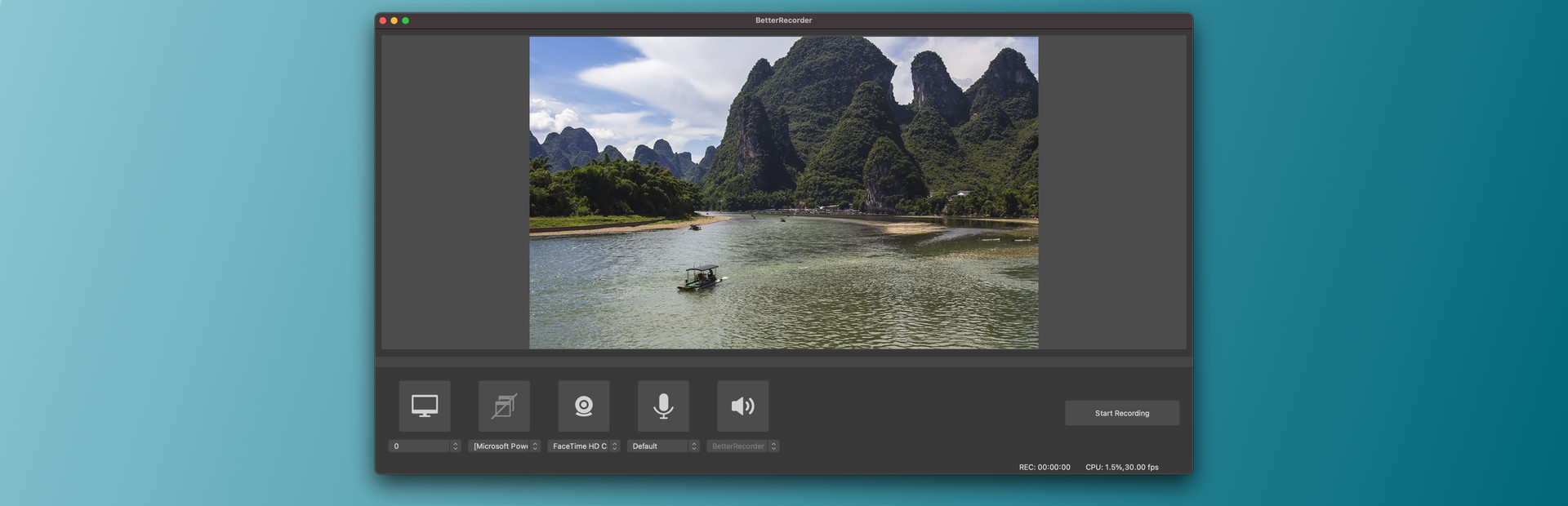The height and width of the screenshot is (506, 1568).
Task: Click the recording preview landscape image
Action: point(784,193)
